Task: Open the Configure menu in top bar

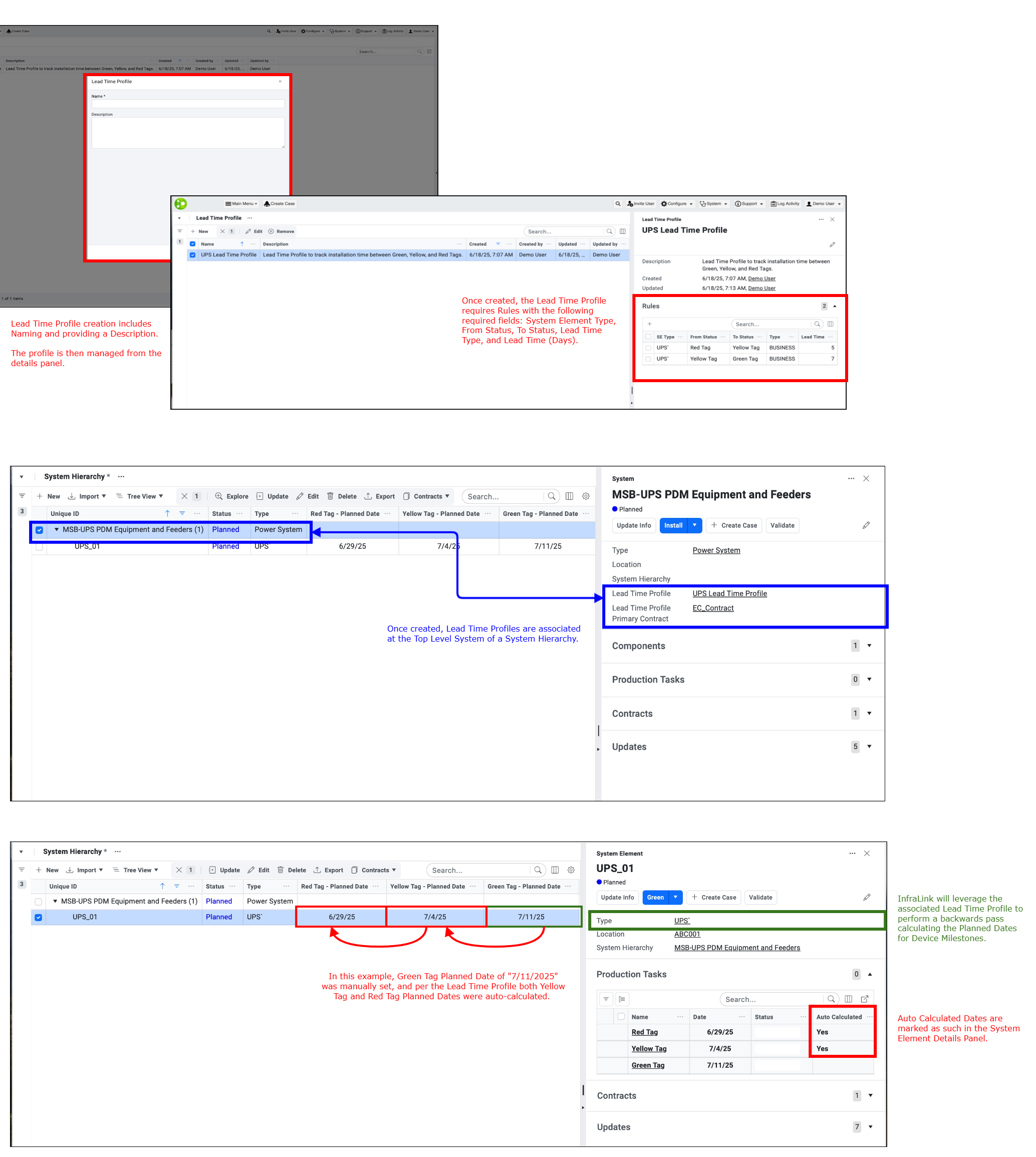Action: 677,204
